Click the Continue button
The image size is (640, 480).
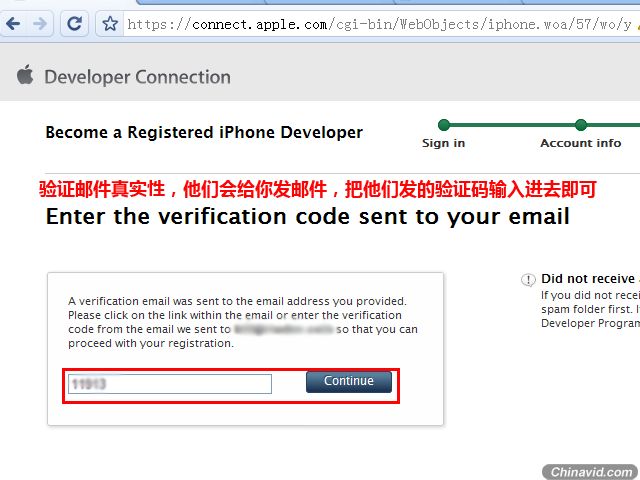[x=349, y=382]
